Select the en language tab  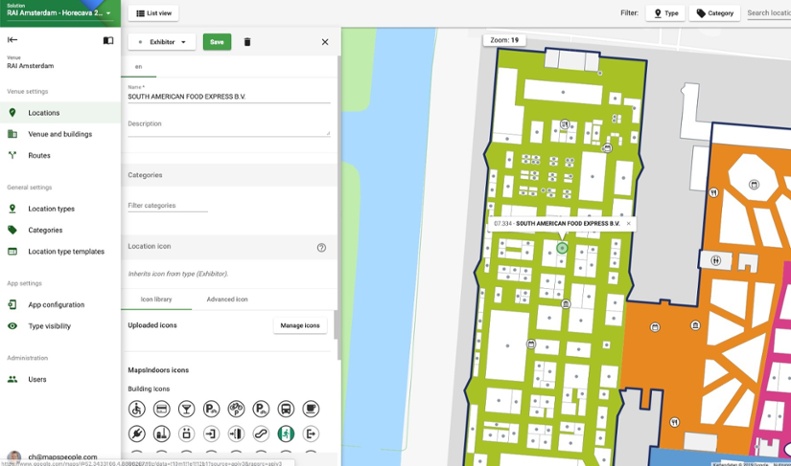point(138,67)
